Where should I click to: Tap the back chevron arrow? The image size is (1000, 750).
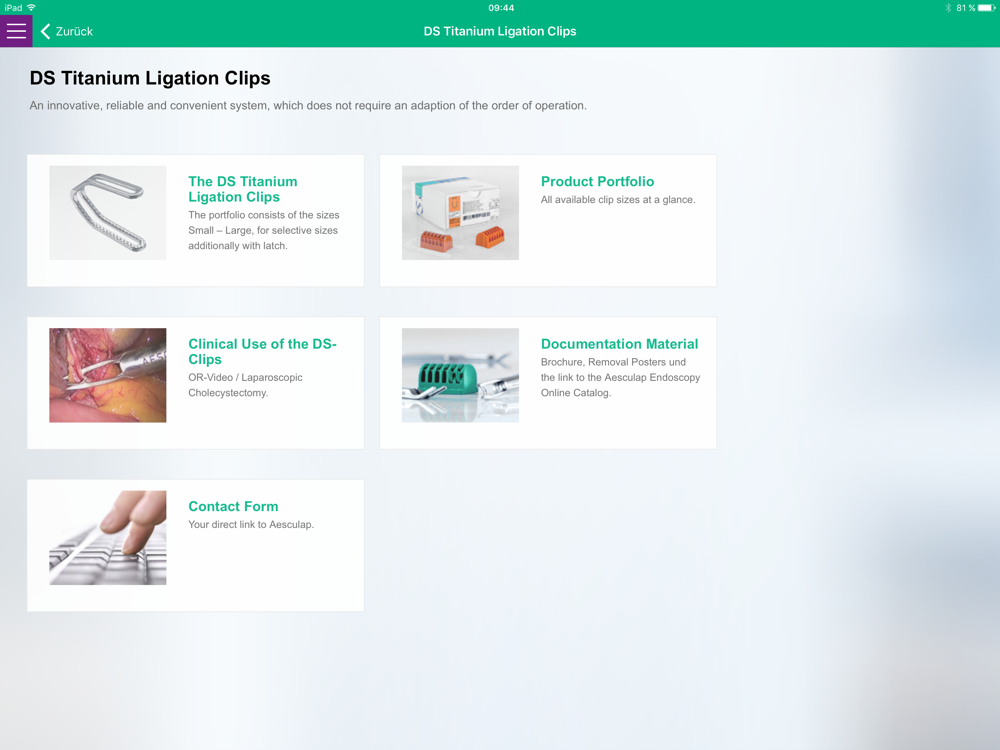coord(45,31)
